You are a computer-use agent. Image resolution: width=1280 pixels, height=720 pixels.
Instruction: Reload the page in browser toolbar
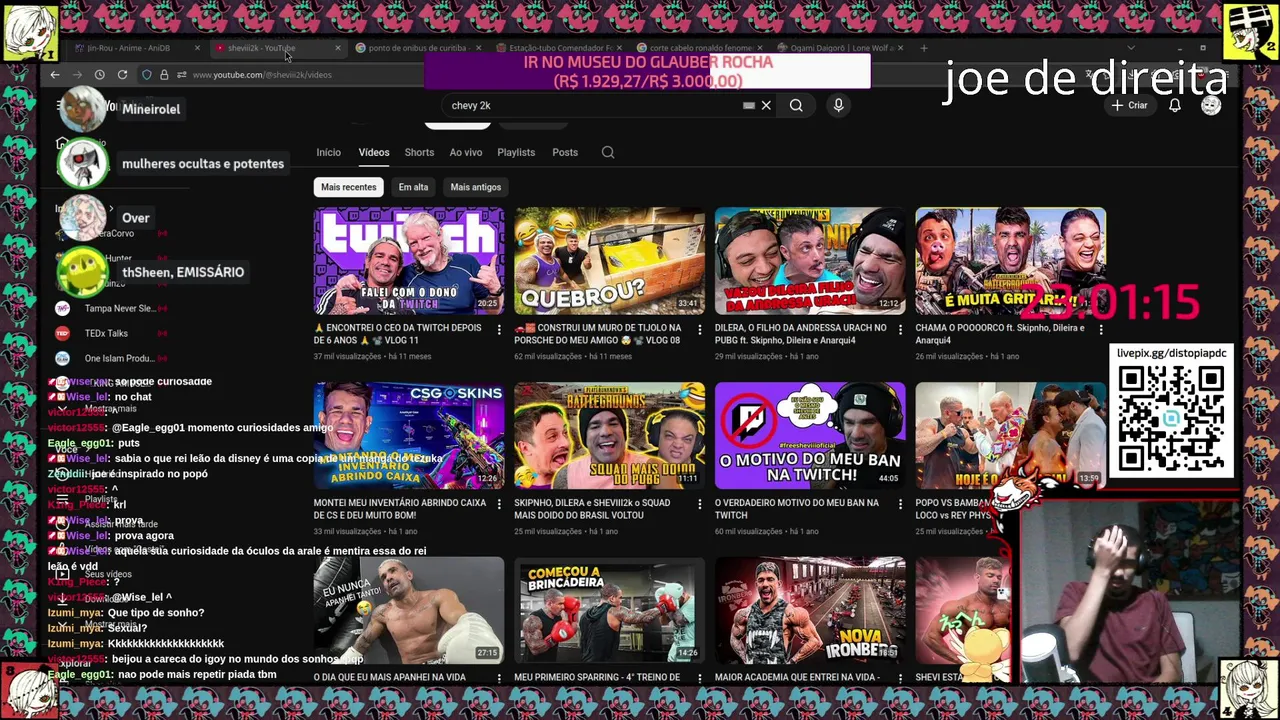point(122,75)
